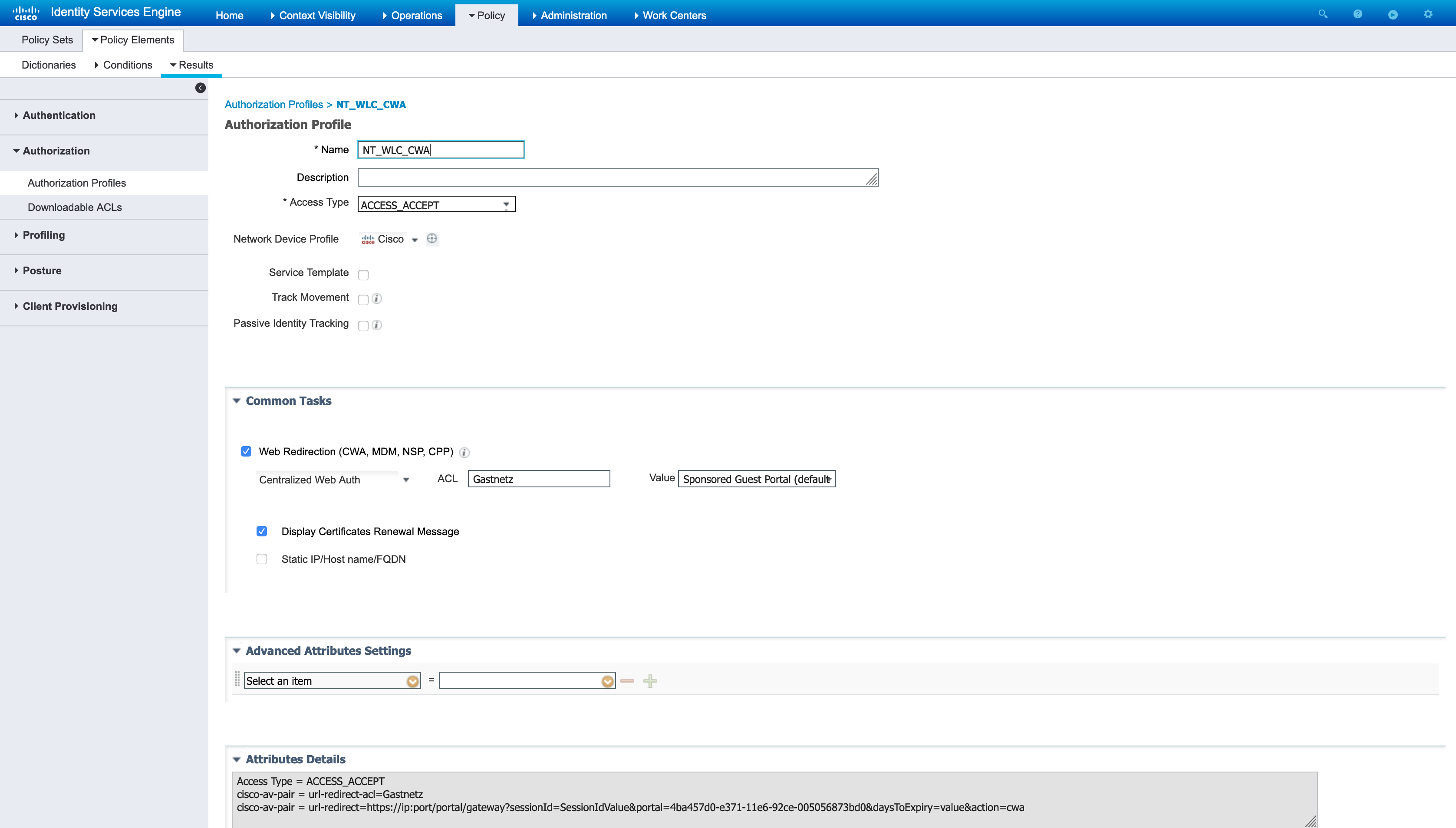This screenshot has height=828, width=1456.
Task: Select the Dictionaries tab
Action: coord(48,65)
